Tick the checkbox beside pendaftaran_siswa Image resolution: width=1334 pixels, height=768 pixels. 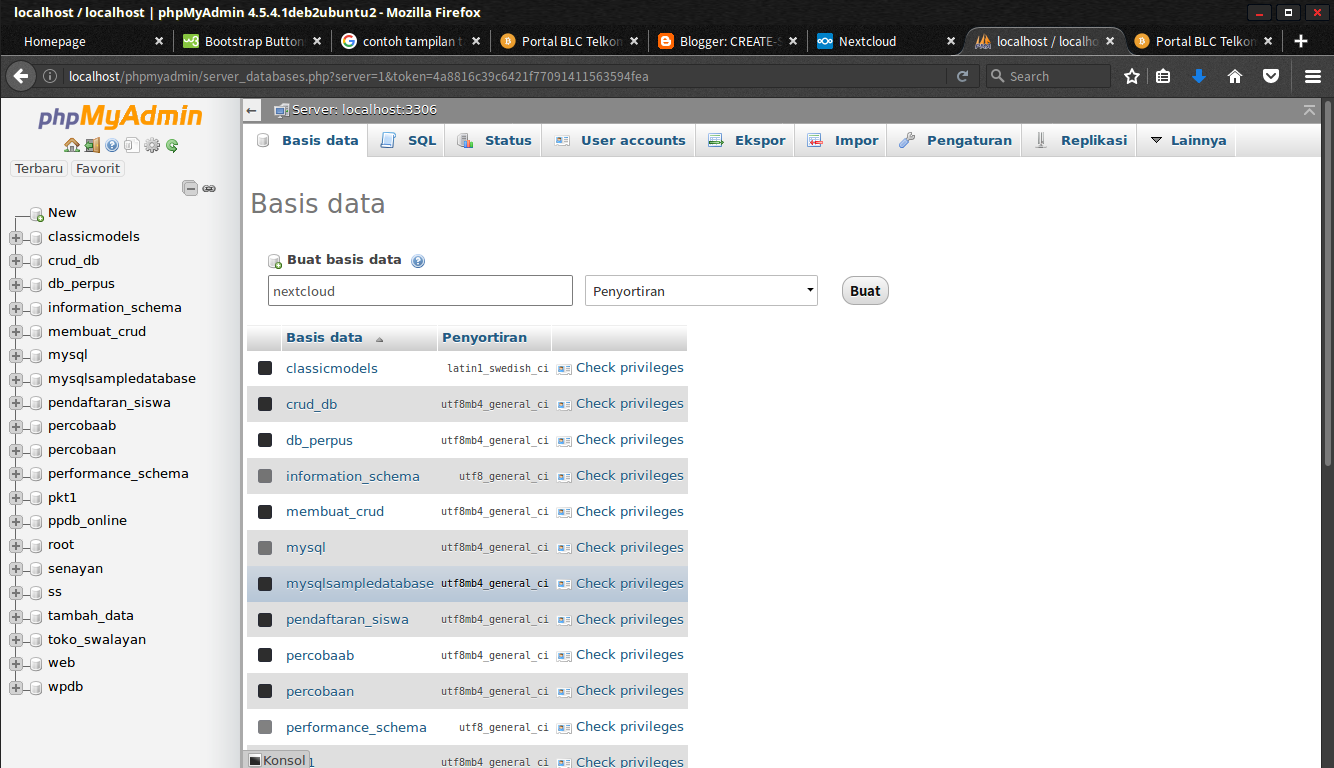point(264,619)
